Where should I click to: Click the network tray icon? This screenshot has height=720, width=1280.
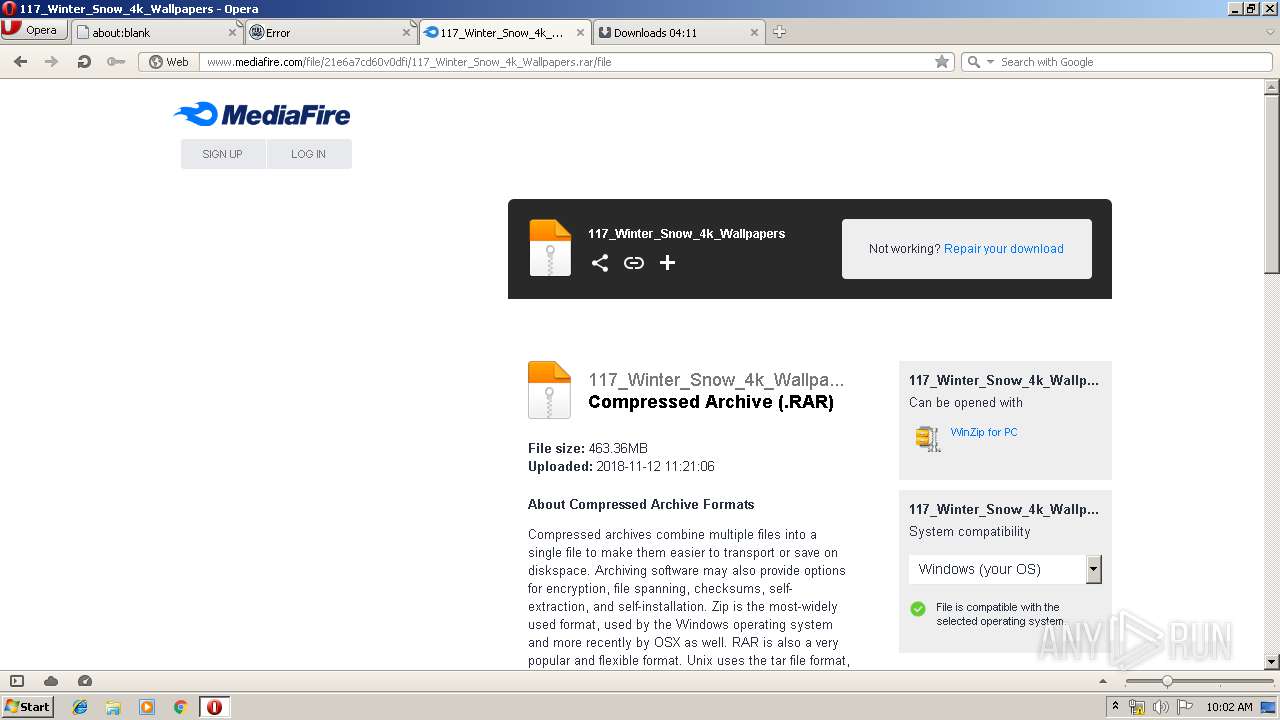pos(1137,707)
